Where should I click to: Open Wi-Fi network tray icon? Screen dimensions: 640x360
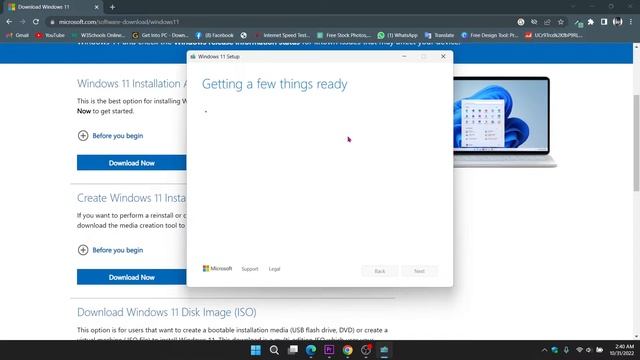click(x=579, y=350)
